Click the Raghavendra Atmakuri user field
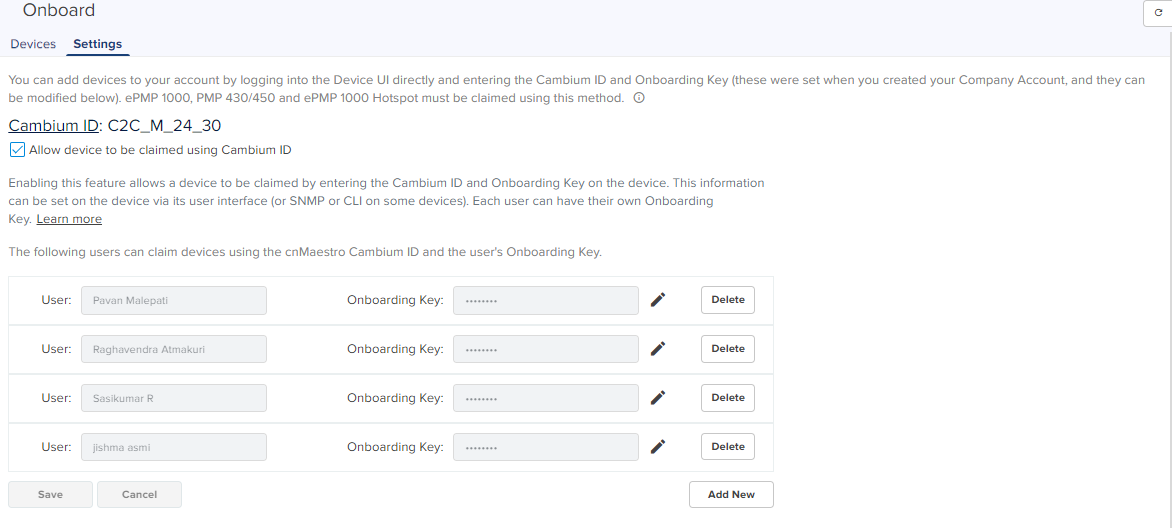The height and width of the screenshot is (528, 1172). (x=173, y=349)
